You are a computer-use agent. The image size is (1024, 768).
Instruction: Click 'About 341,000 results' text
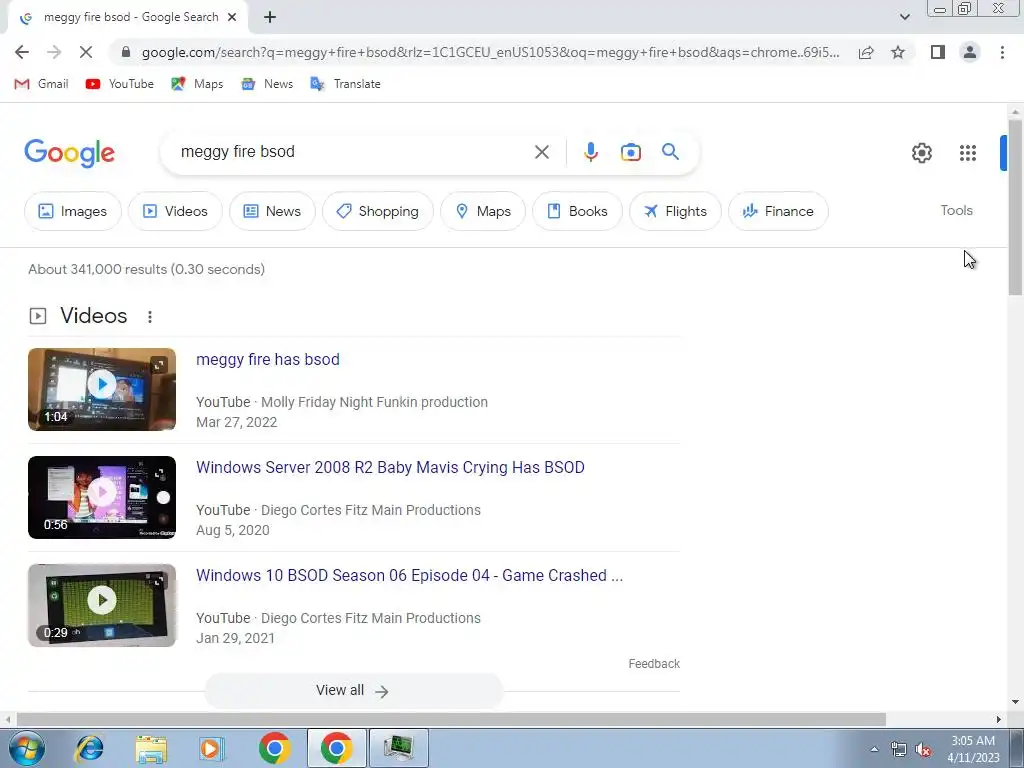[x=146, y=269]
